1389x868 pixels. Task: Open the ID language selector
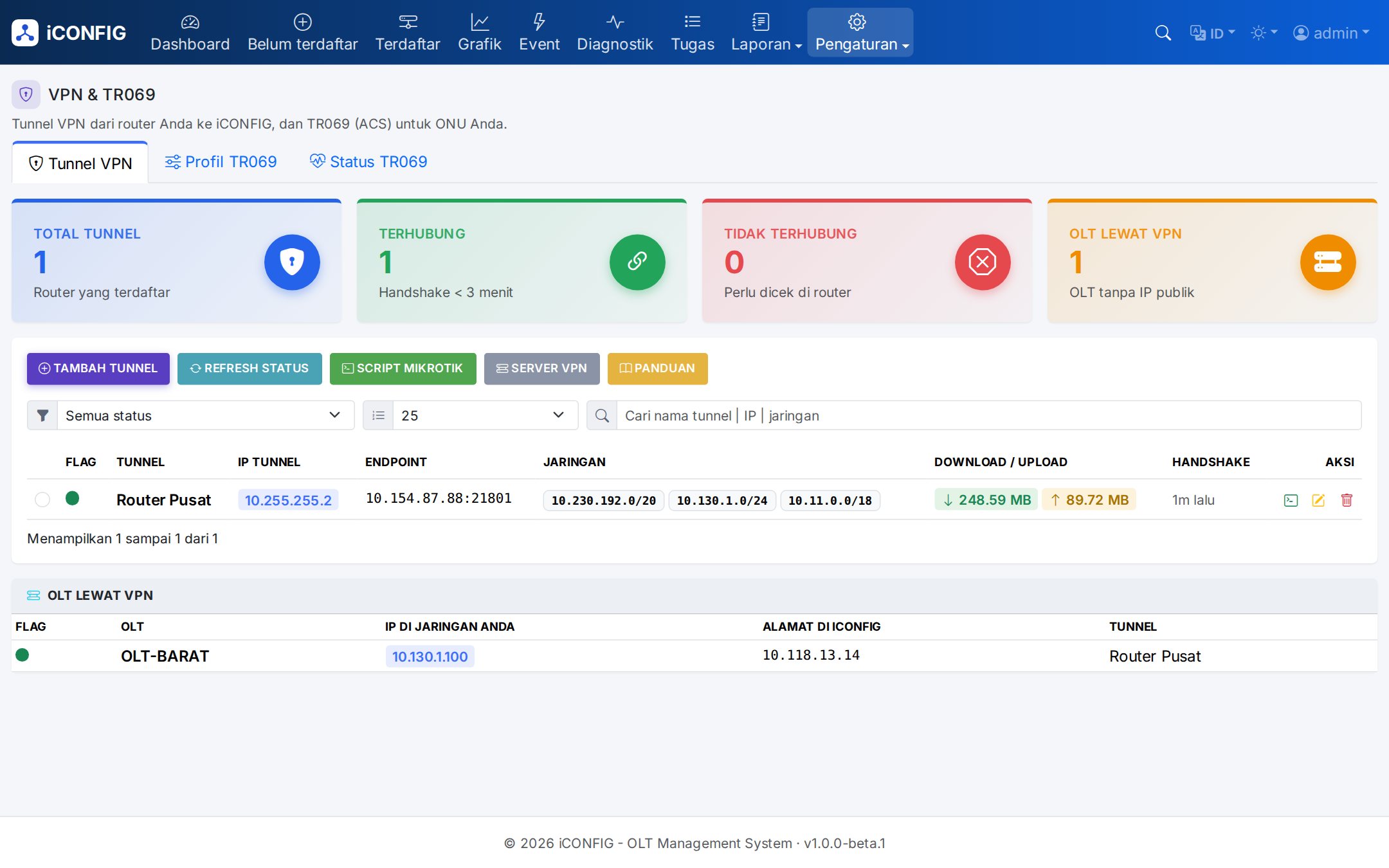[x=1212, y=33]
